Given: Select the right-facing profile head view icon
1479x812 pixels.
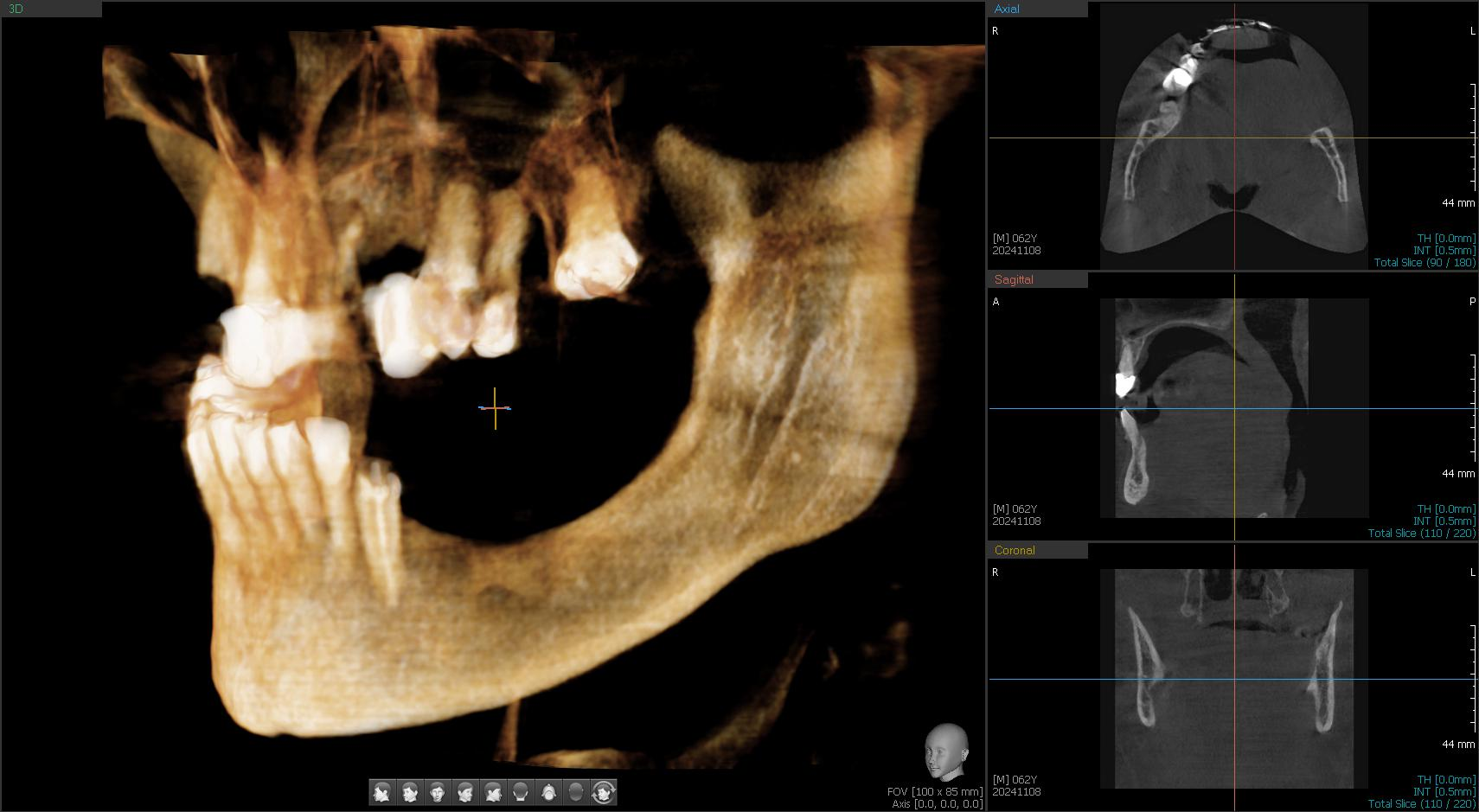Looking at the screenshot, I should (x=493, y=792).
